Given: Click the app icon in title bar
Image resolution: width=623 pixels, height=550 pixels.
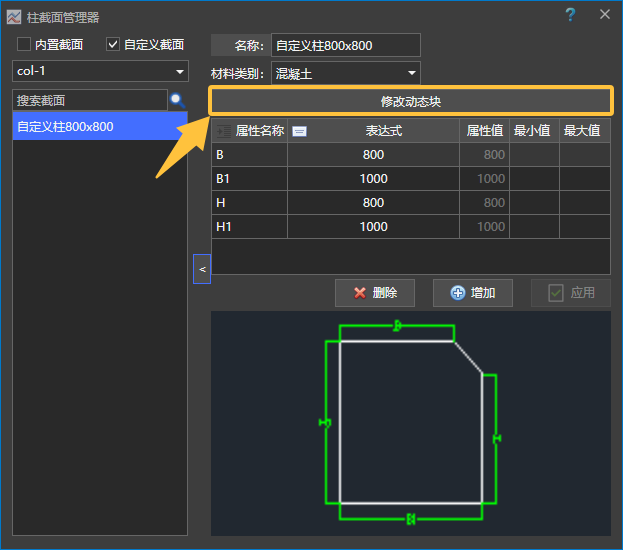Looking at the screenshot, I should 14,17.
